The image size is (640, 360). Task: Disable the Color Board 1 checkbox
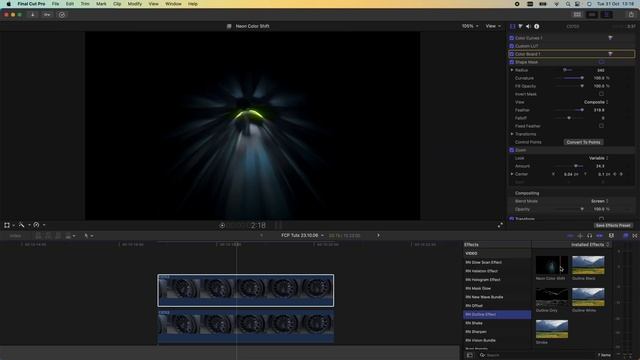(x=511, y=54)
